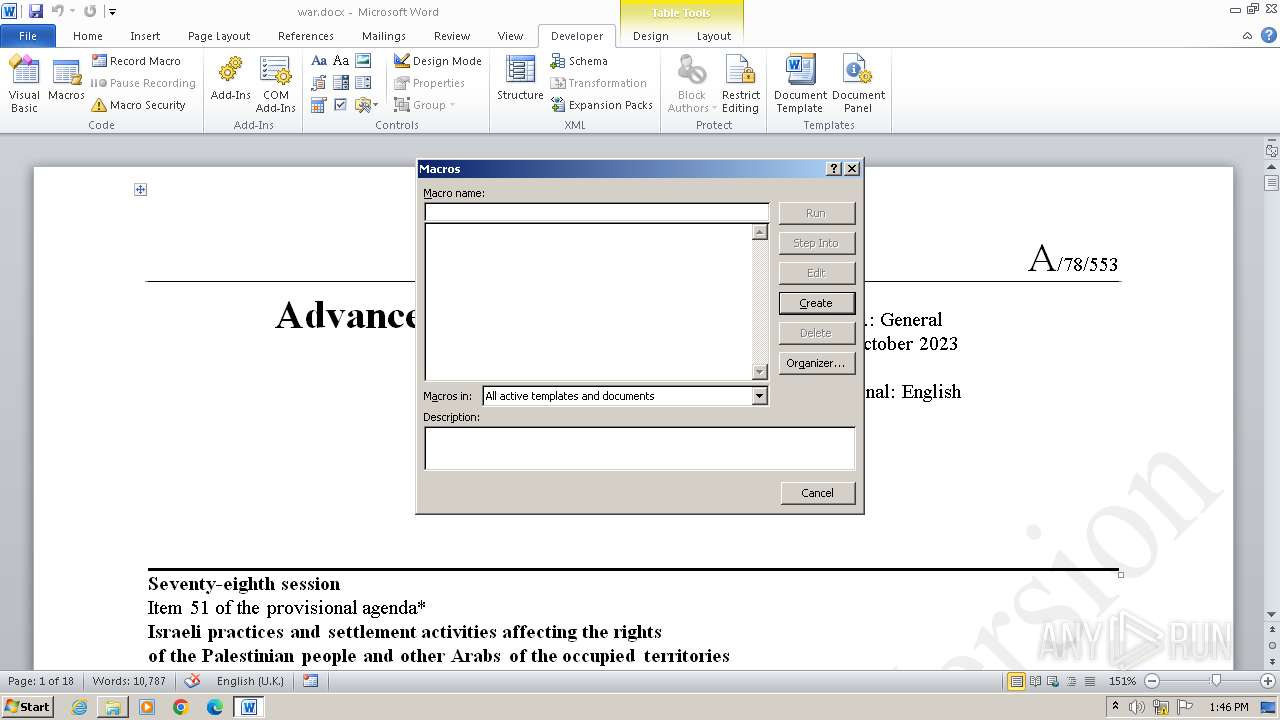This screenshot has height=720, width=1280.
Task: Click the Words: 10,787 count
Action: pyautogui.click(x=129, y=681)
